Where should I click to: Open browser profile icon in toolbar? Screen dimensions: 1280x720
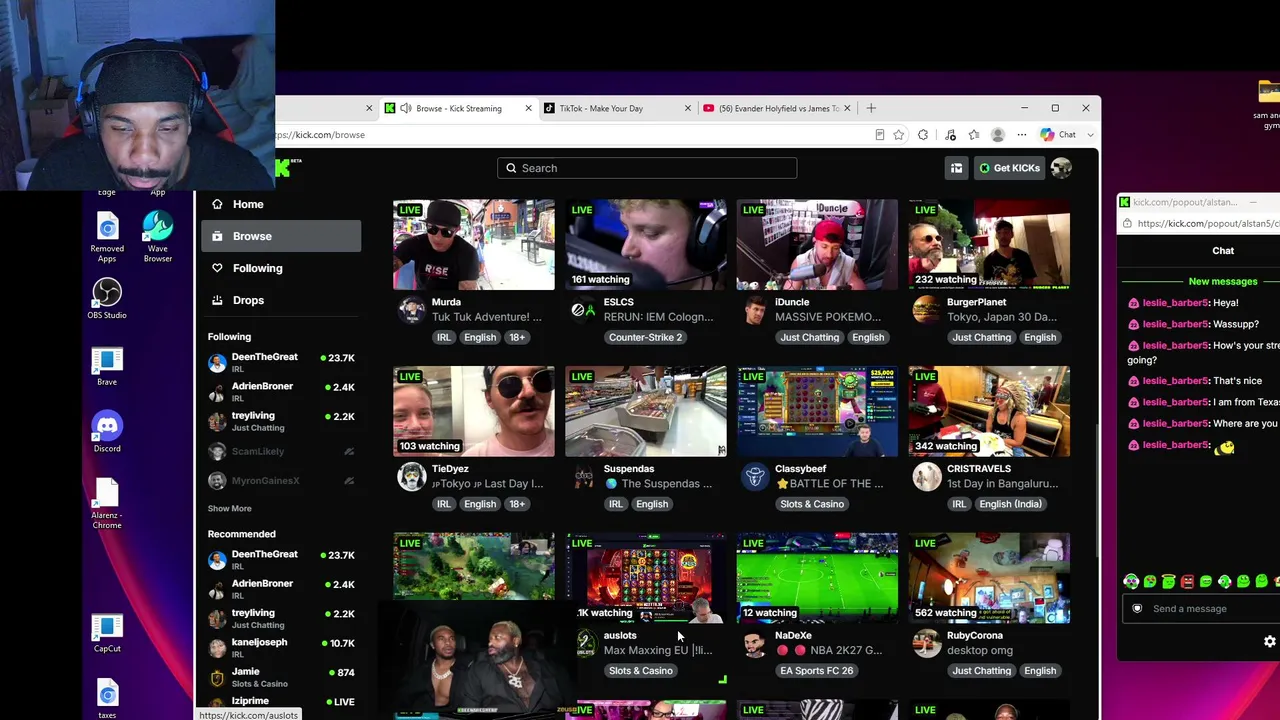pyautogui.click(x=998, y=135)
